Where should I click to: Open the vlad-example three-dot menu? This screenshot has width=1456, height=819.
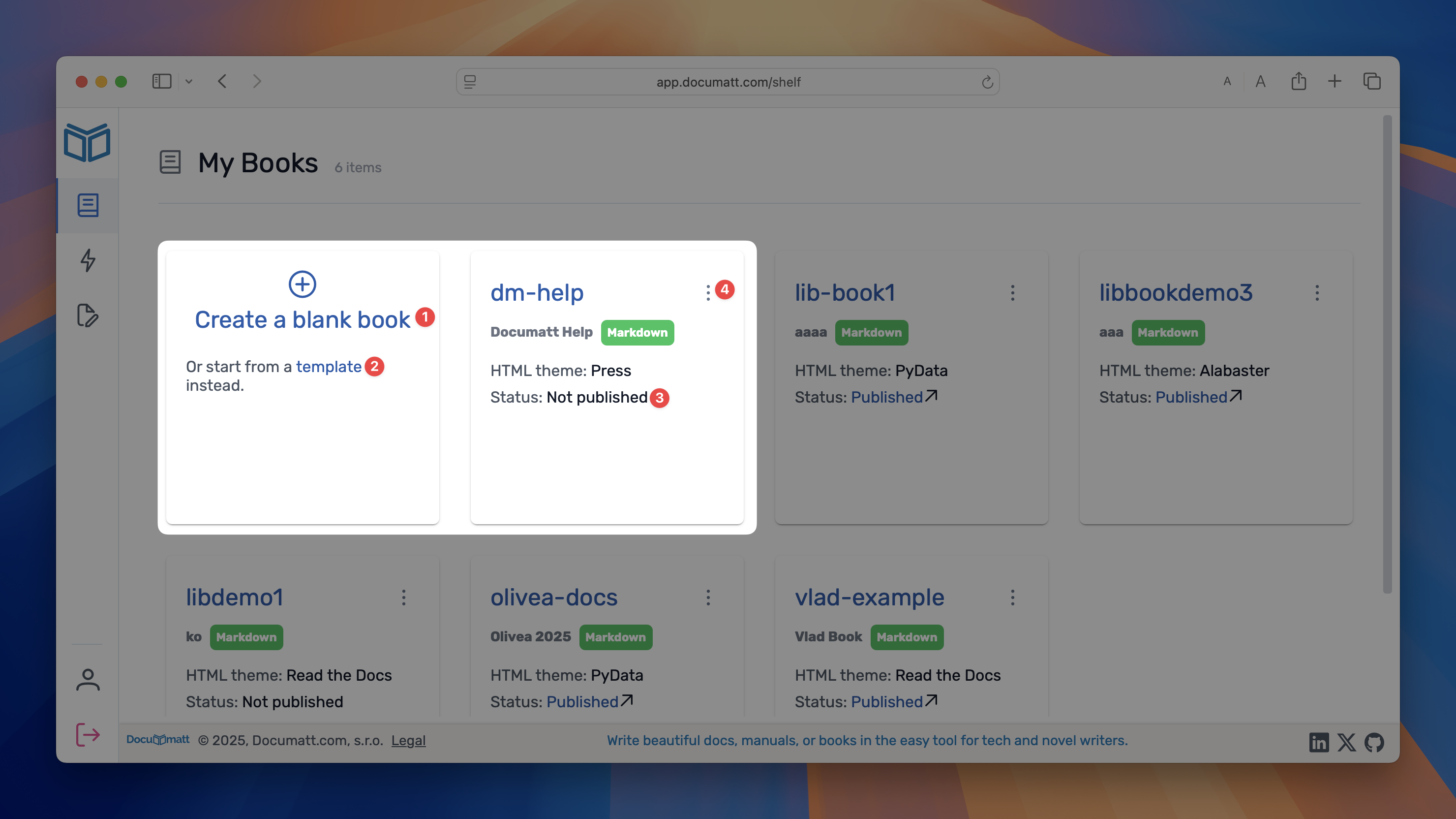(x=1012, y=598)
